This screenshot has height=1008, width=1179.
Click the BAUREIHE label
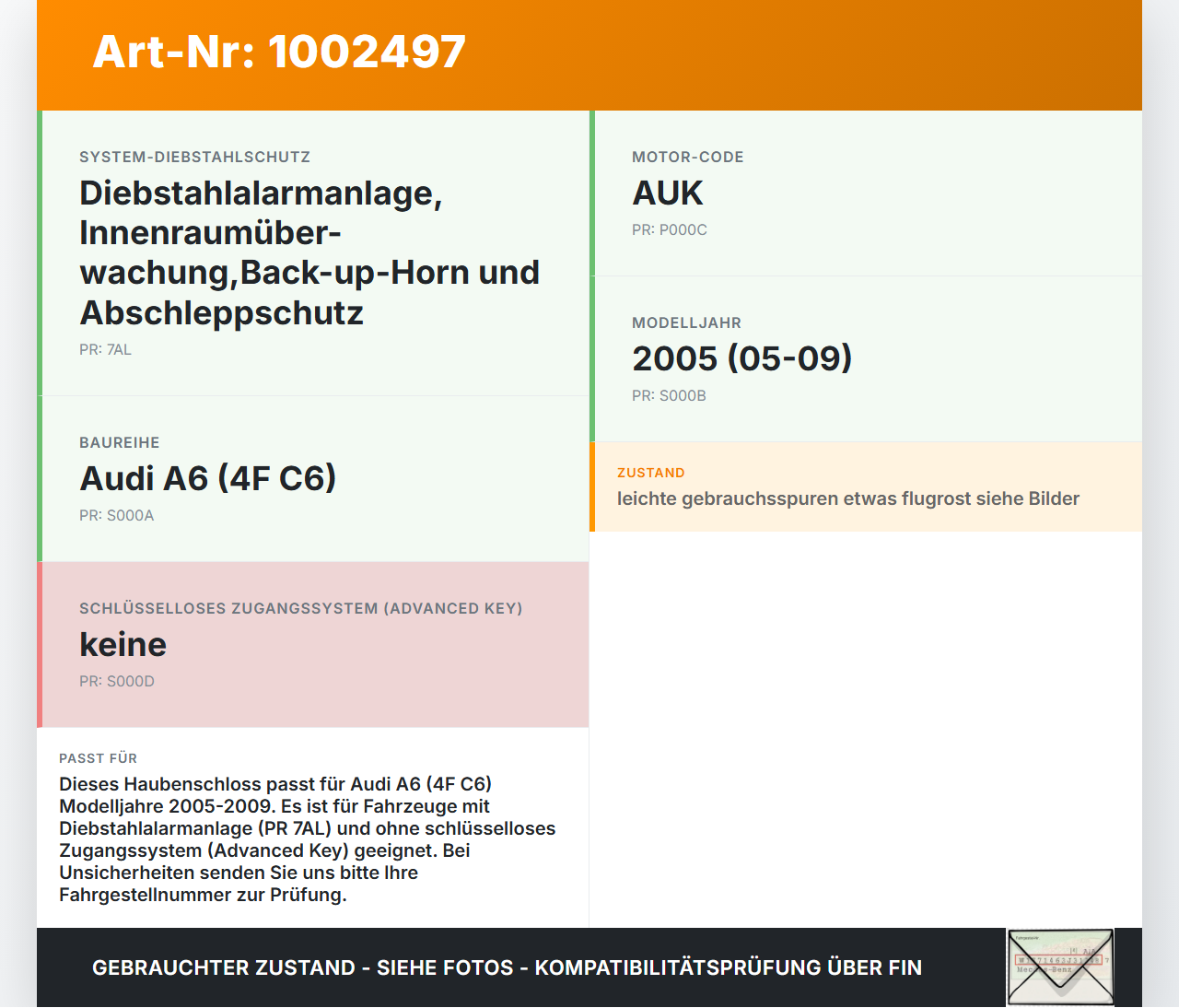click(x=120, y=442)
